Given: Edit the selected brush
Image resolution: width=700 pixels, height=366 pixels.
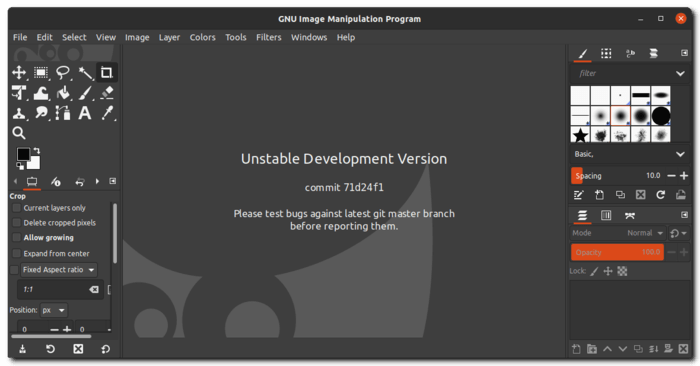Looking at the screenshot, I should point(579,195).
